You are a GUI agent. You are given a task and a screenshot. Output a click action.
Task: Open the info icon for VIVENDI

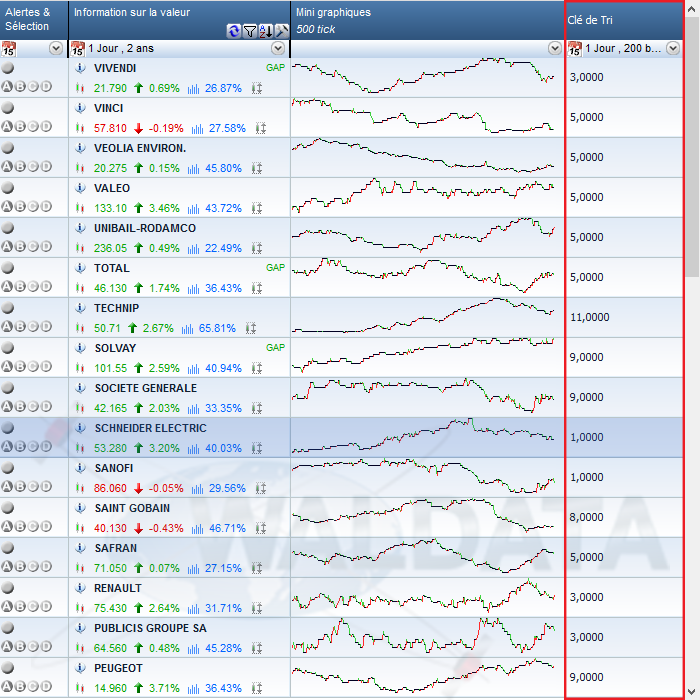(80, 68)
